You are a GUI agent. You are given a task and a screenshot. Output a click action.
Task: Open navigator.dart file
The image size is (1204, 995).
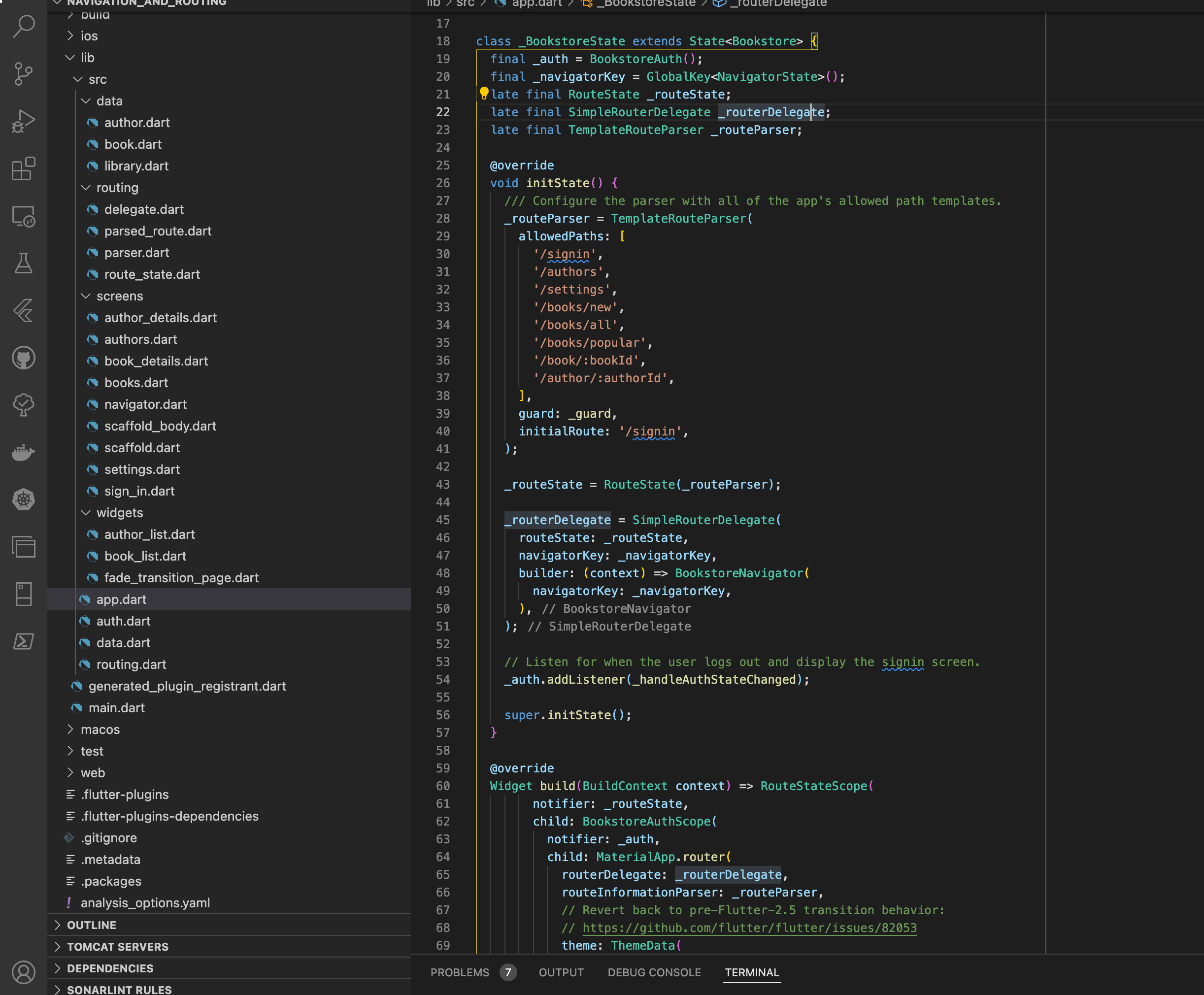pyautogui.click(x=146, y=404)
